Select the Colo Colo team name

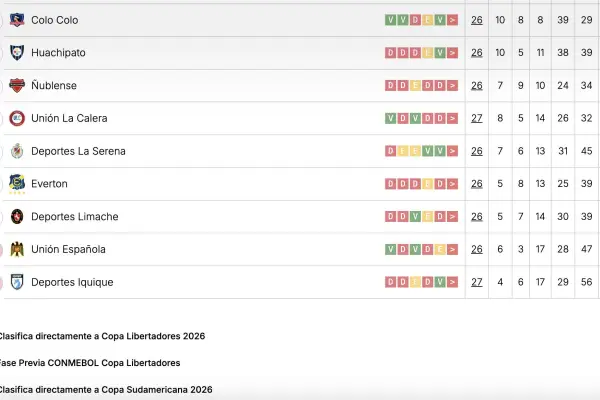[55, 20]
